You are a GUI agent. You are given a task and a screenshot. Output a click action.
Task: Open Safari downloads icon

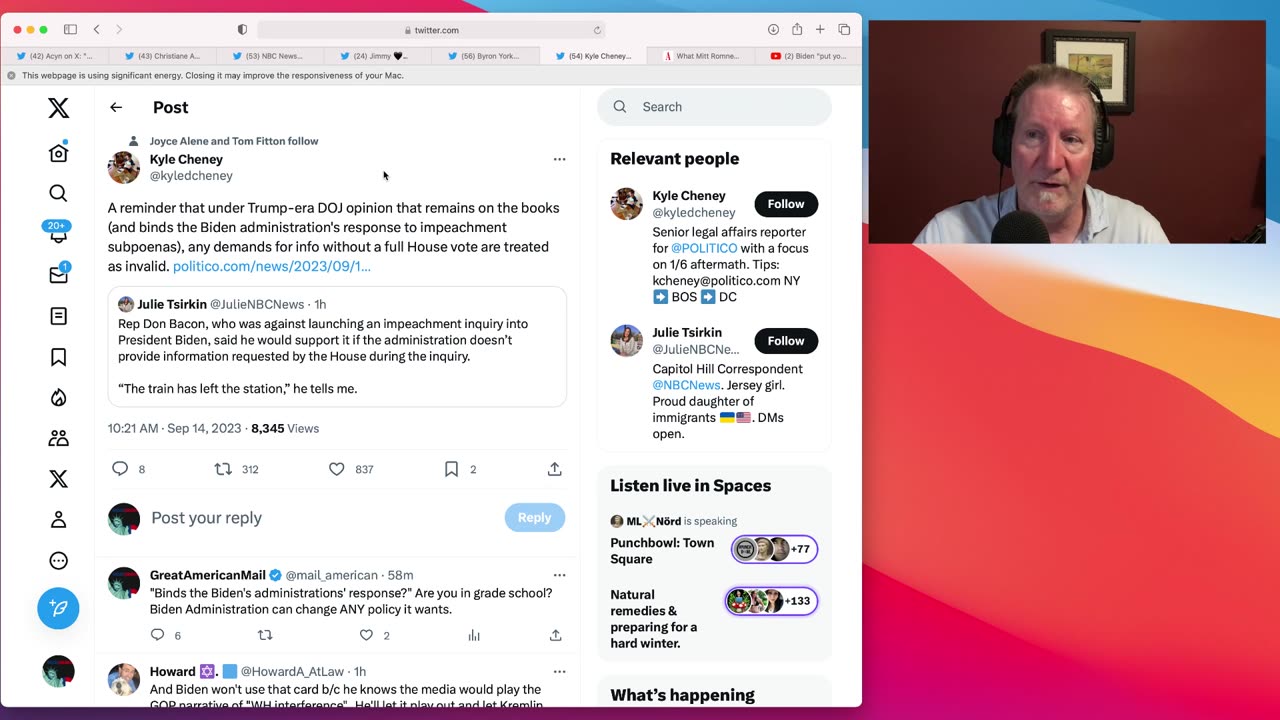(773, 30)
